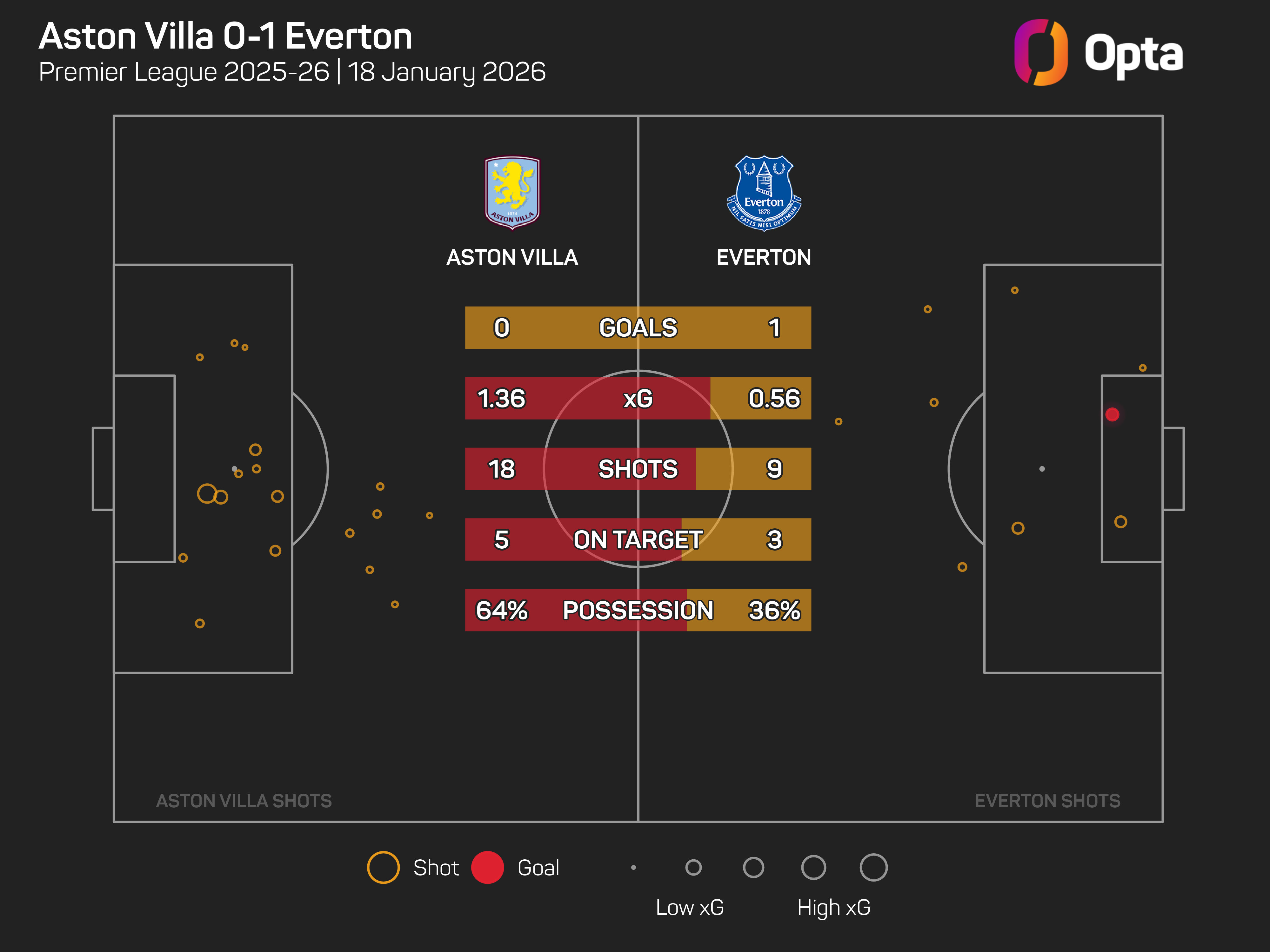Click the ON TARGET stat label
Image resolution: width=1270 pixels, height=952 pixels.
pyautogui.click(x=638, y=539)
